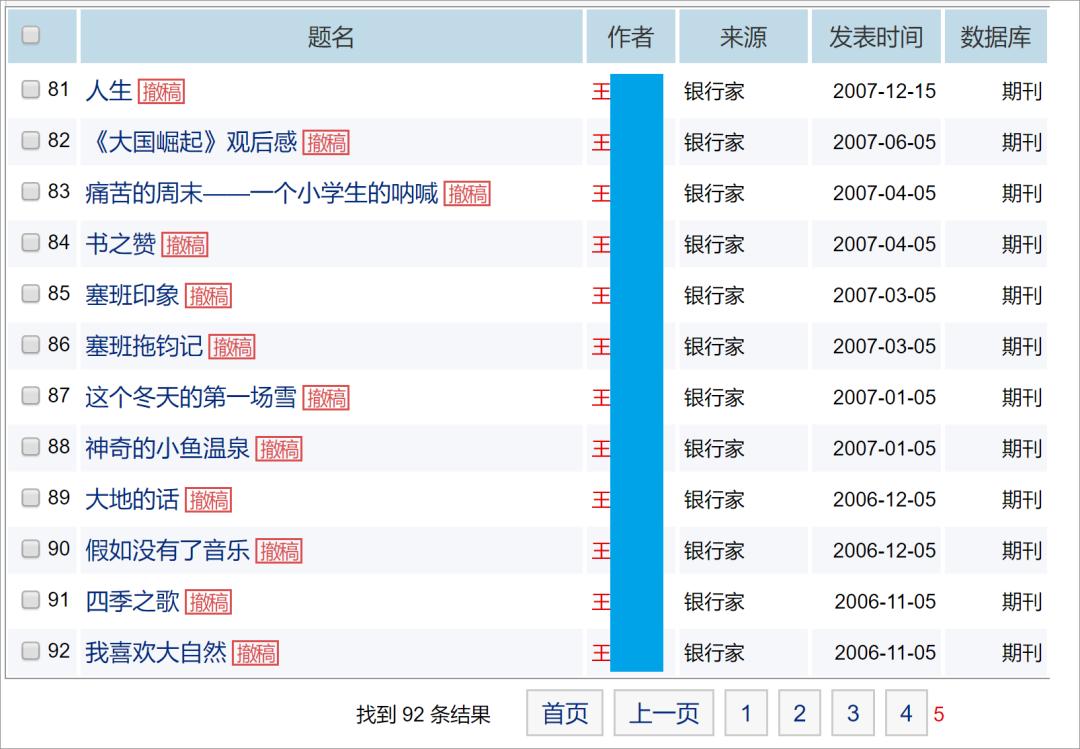The width and height of the screenshot is (1080, 749).
Task: Open article 《大国崛起》观后感
Action: [x=191, y=142]
